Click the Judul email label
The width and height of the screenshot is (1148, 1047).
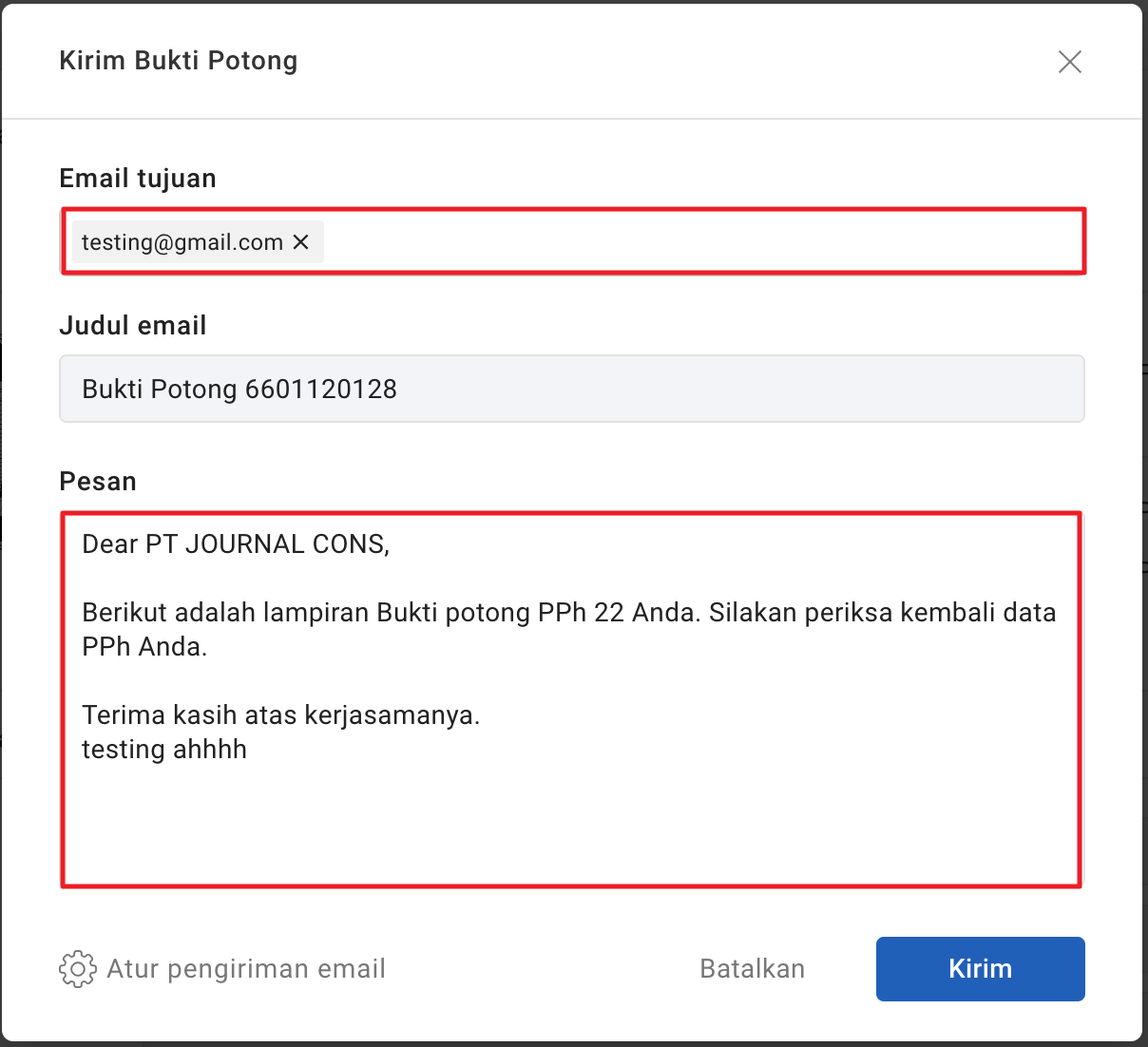133,326
